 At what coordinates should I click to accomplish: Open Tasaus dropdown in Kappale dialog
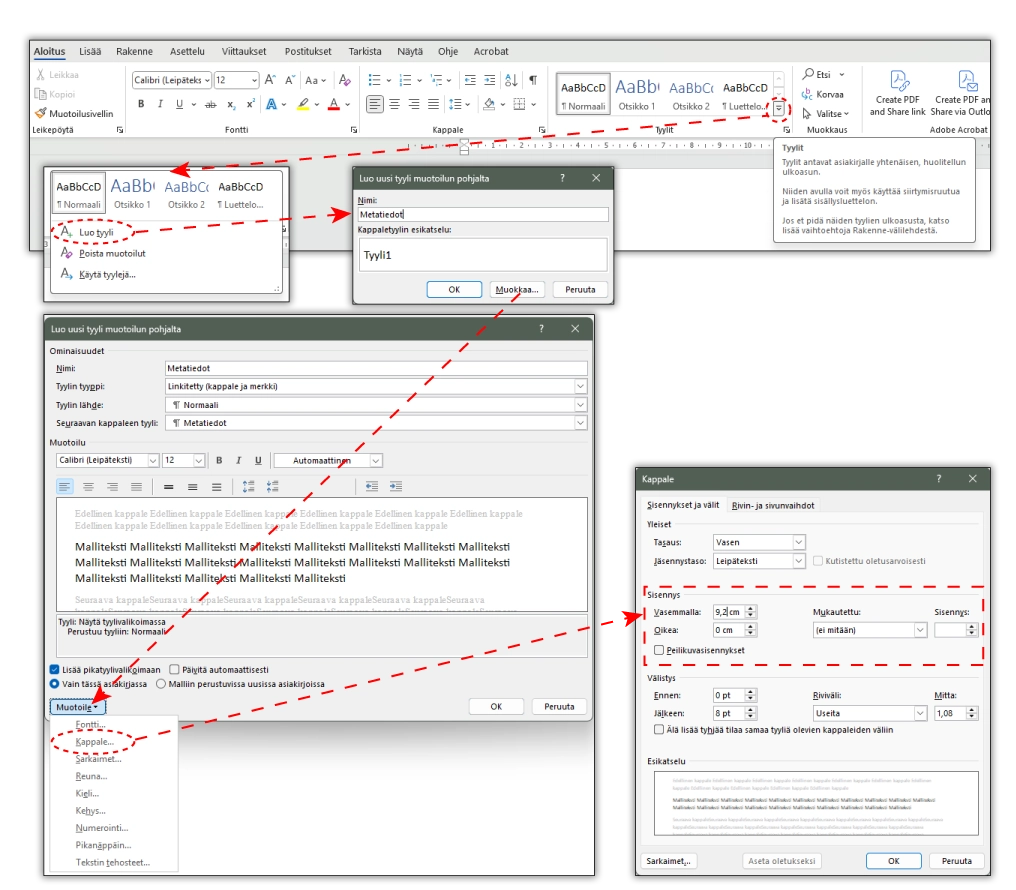click(799, 542)
